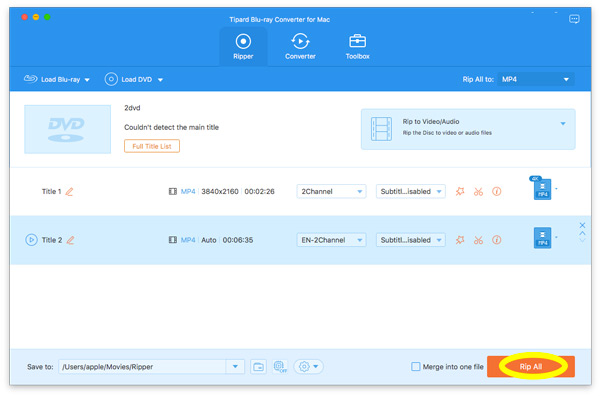Open the Converter tab

click(x=300, y=47)
